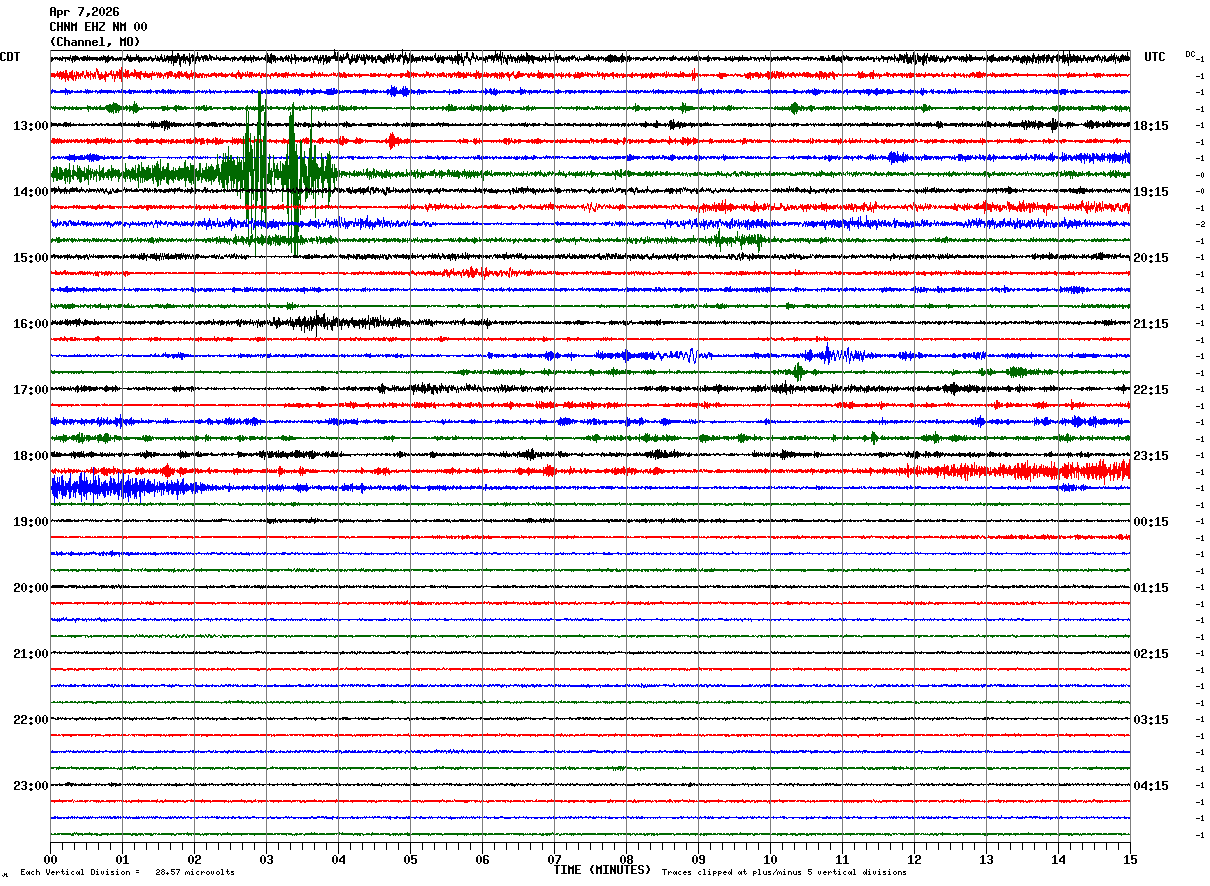Select the 13:00 CDT time label

(31, 126)
